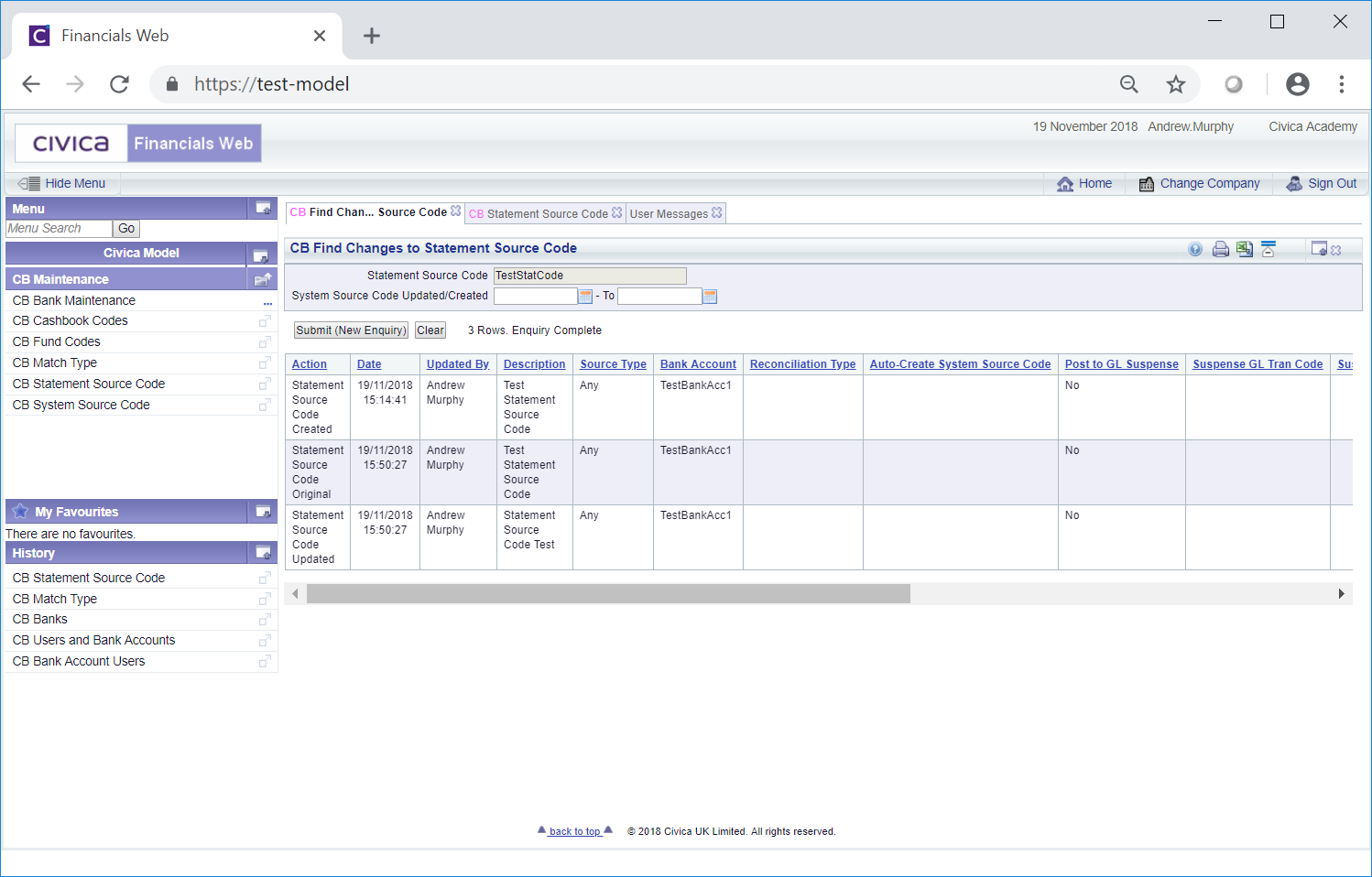The image size is (1372, 877).
Task: Click the History panel header icon
Action: (263, 553)
